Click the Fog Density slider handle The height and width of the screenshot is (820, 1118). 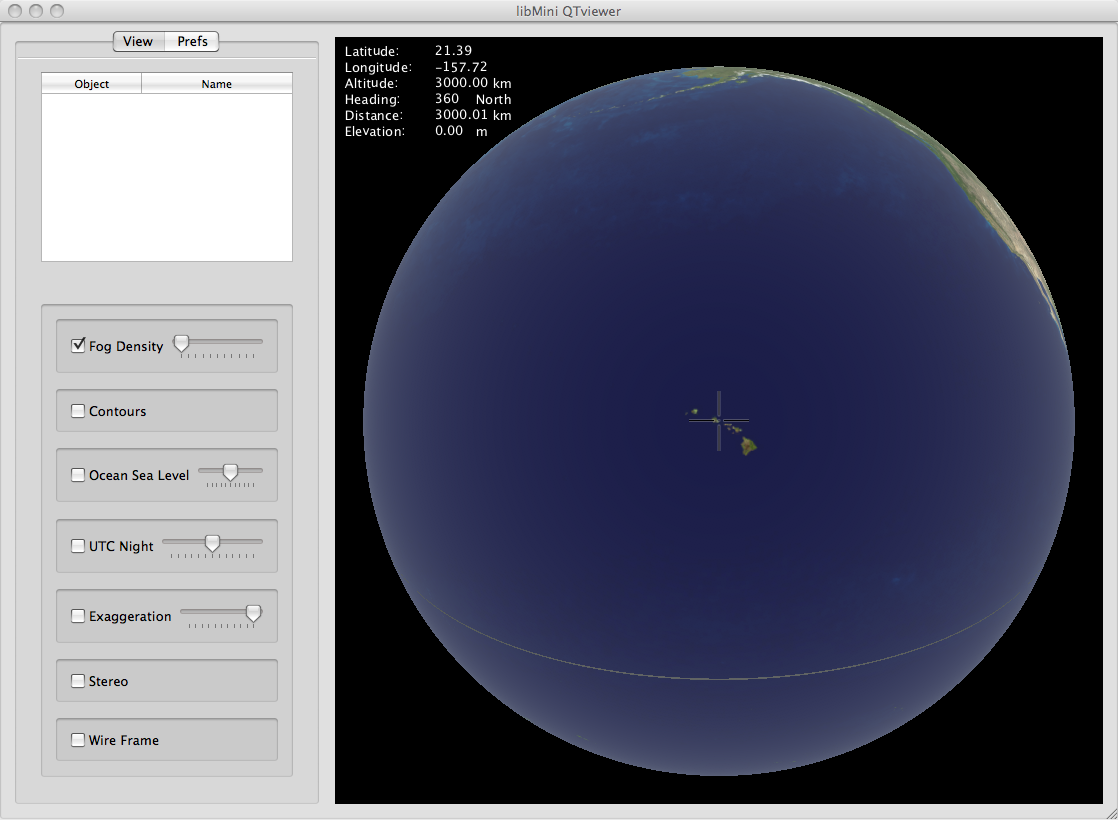click(x=182, y=343)
